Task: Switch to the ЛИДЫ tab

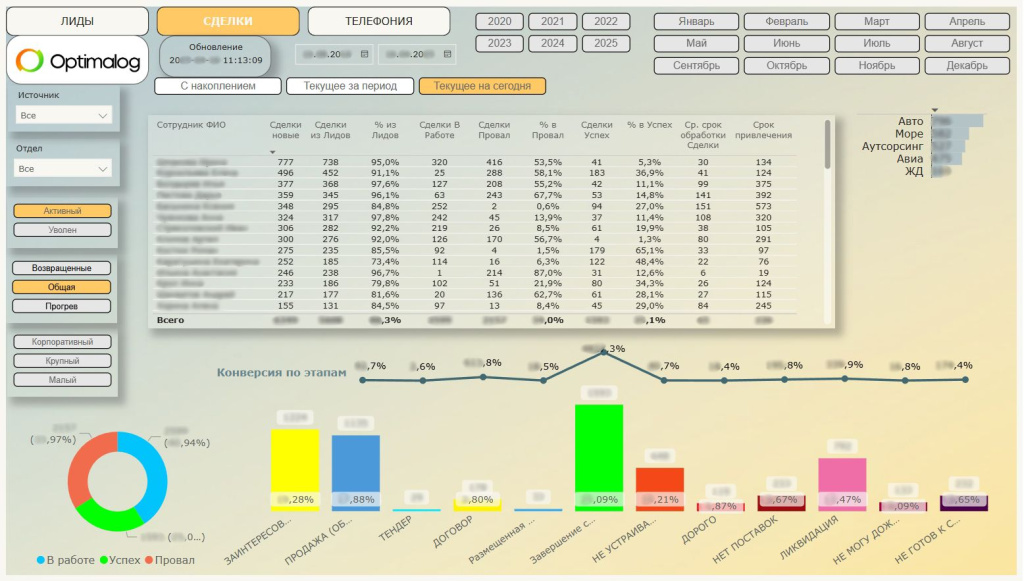Action: 77,21
